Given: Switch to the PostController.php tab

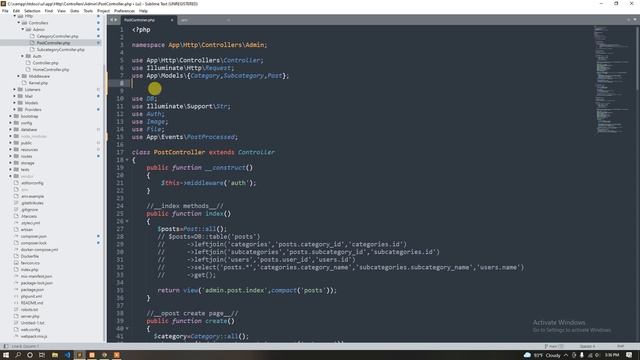Looking at the screenshot, I should click(x=140, y=20).
